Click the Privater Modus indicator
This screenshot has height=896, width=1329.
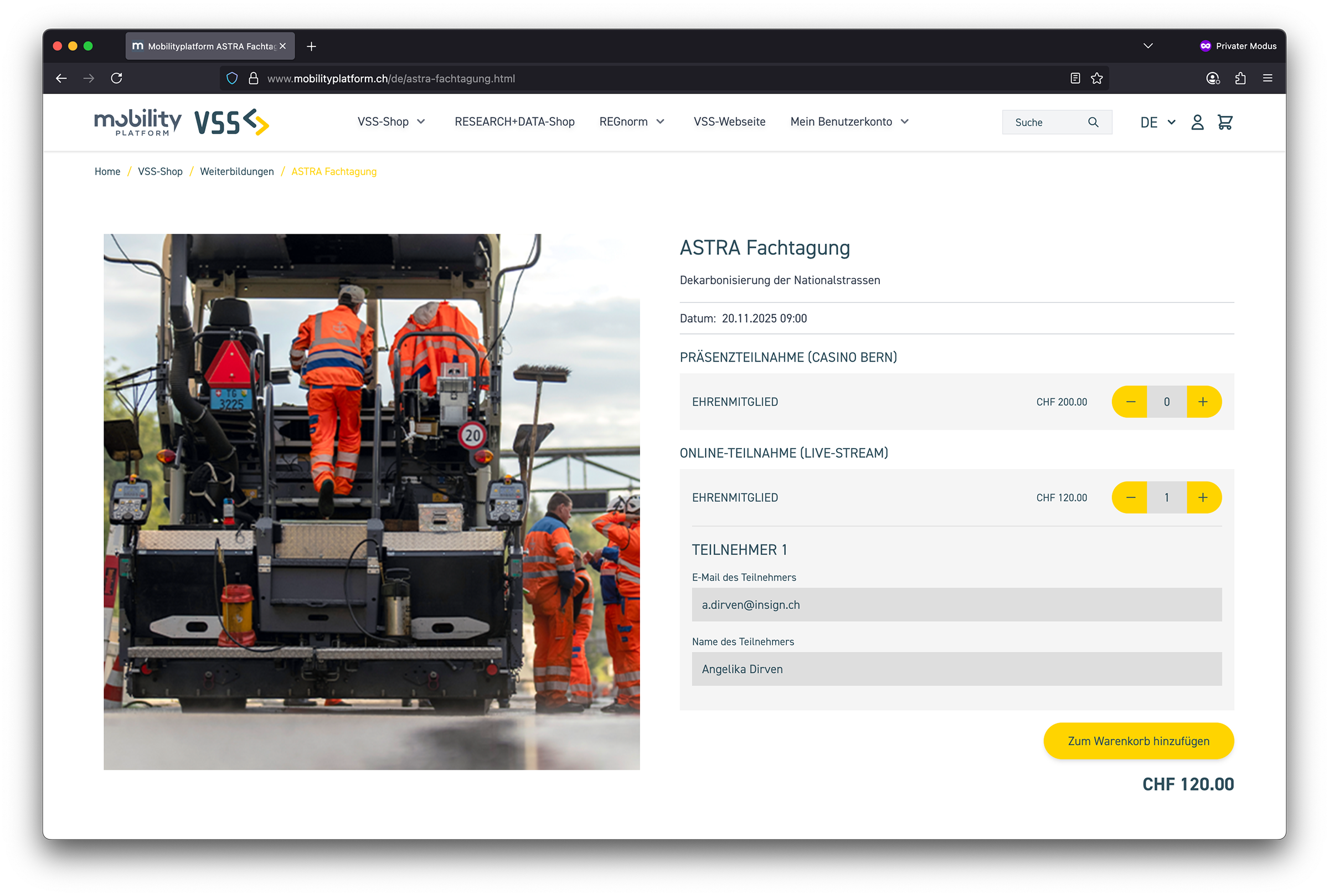click(1238, 46)
